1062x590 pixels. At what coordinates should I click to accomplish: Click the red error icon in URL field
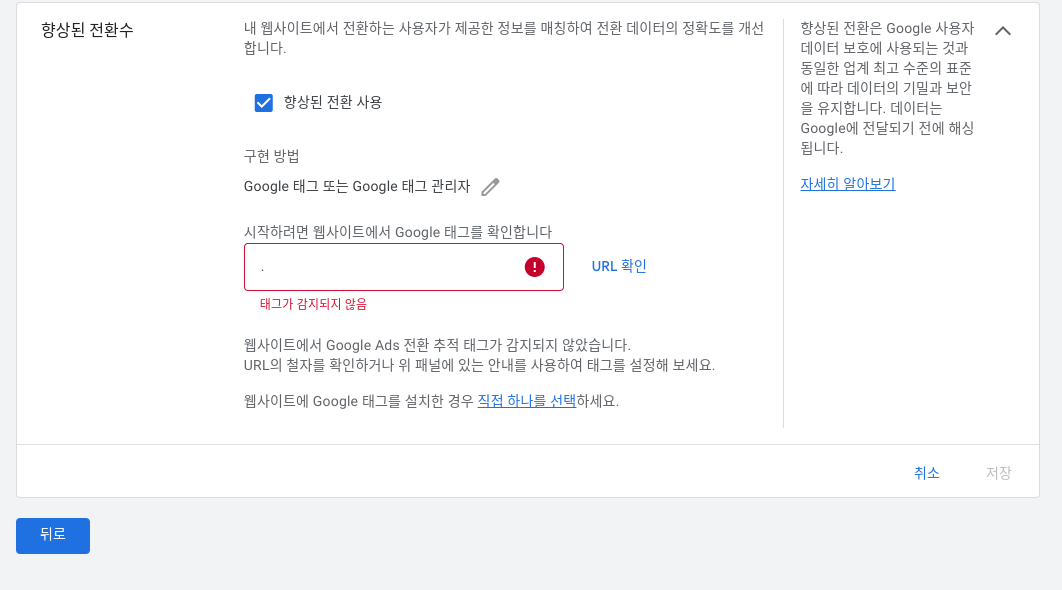pos(534,267)
